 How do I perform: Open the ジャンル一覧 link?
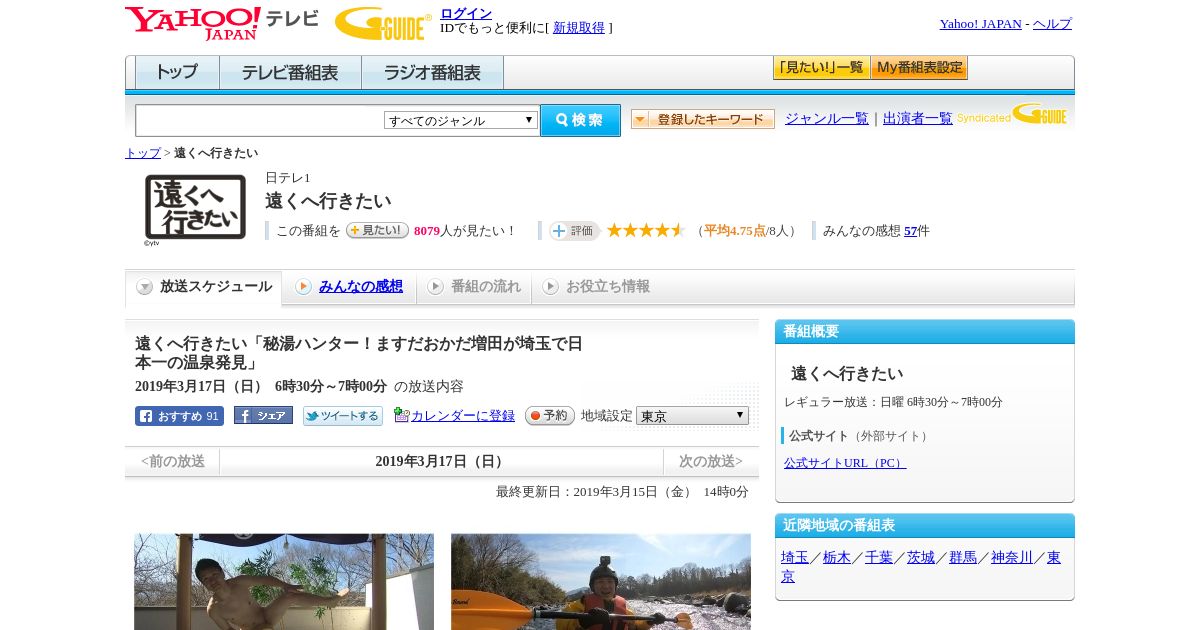pyautogui.click(x=827, y=119)
